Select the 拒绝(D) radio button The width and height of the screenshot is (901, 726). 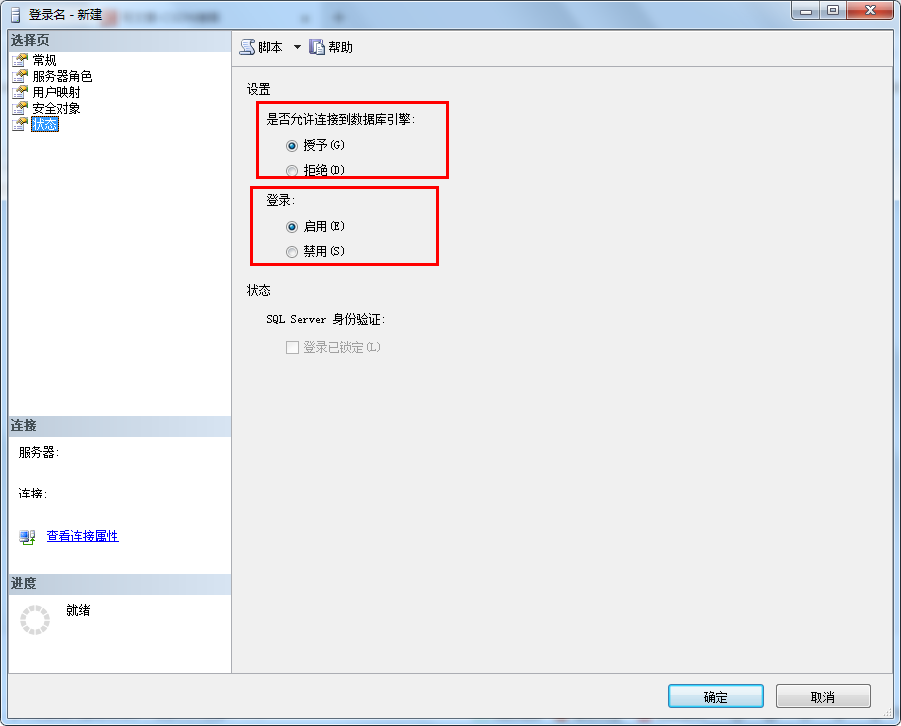pos(292,171)
